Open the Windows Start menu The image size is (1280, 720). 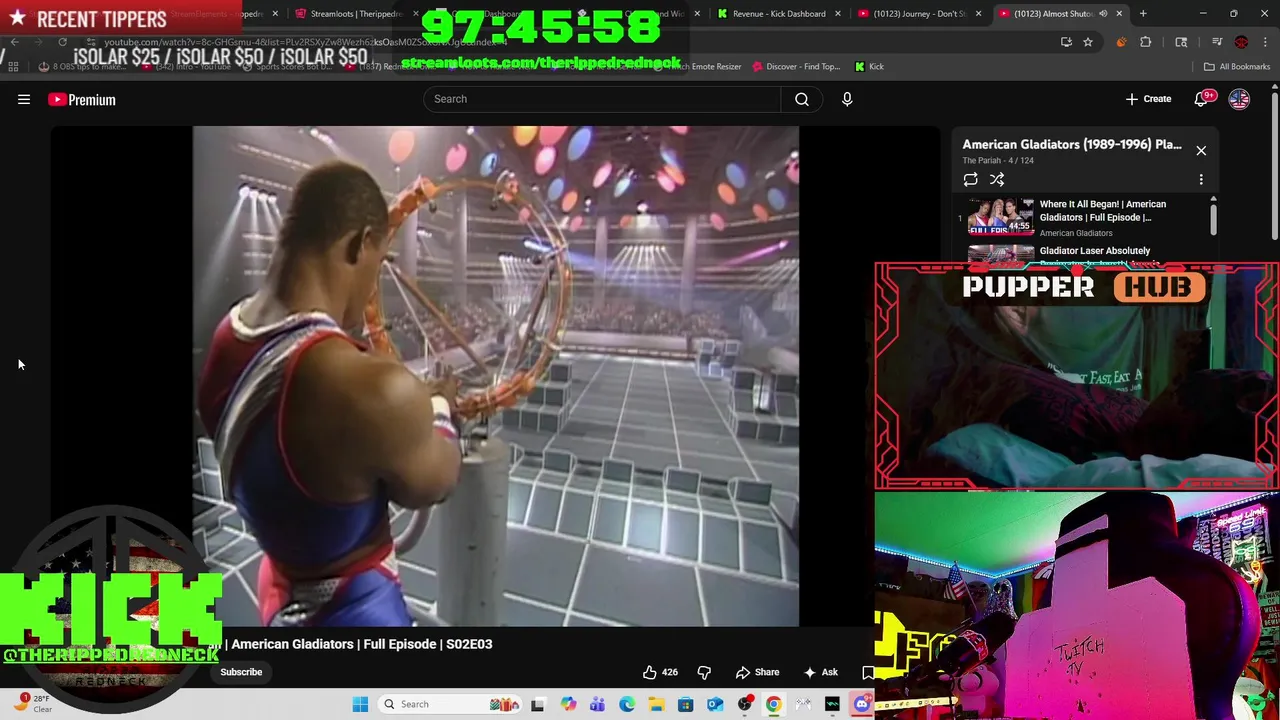(x=360, y=704)
